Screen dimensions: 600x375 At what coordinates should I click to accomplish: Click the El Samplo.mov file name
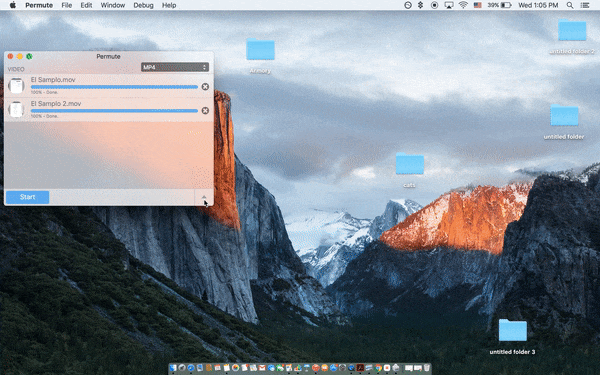[53, 80]
